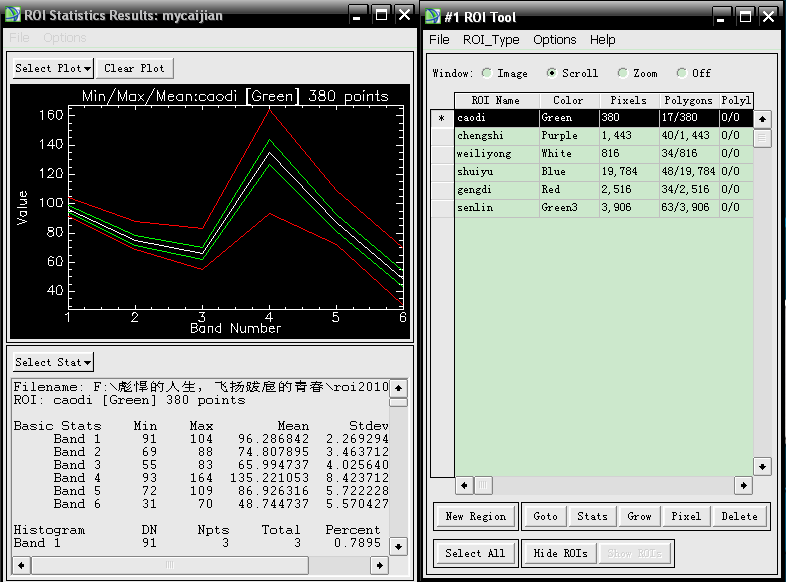
Task: Click the ROI Statistics window title icon
Action: pos(13,15)
